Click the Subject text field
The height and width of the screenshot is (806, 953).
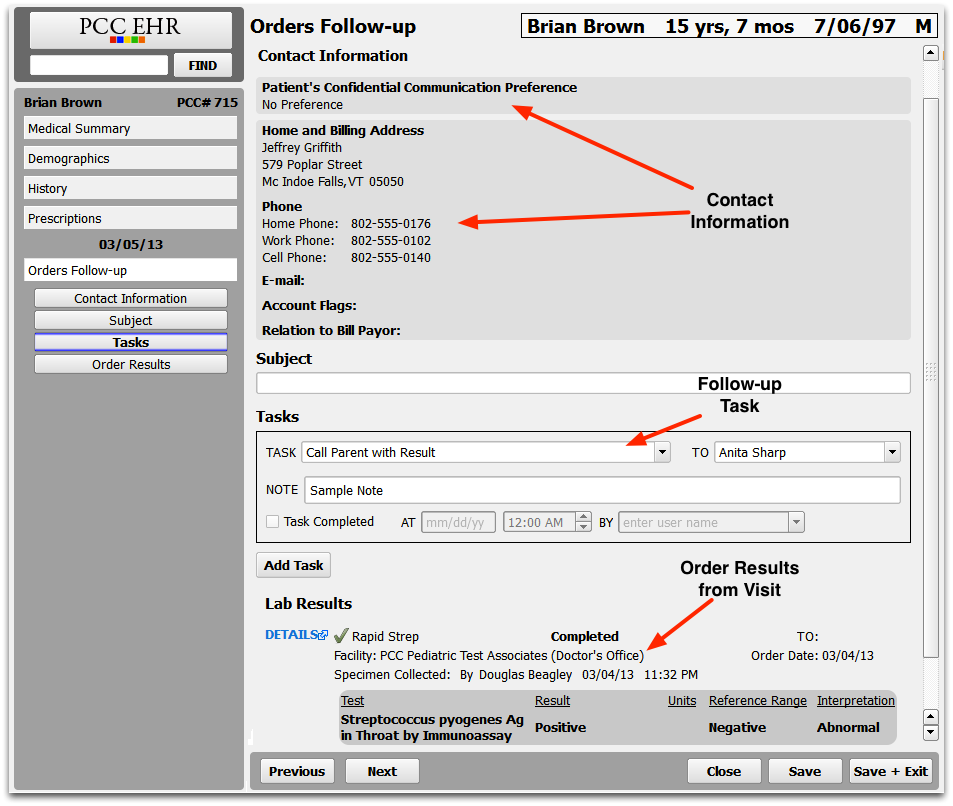pos(583,384)
